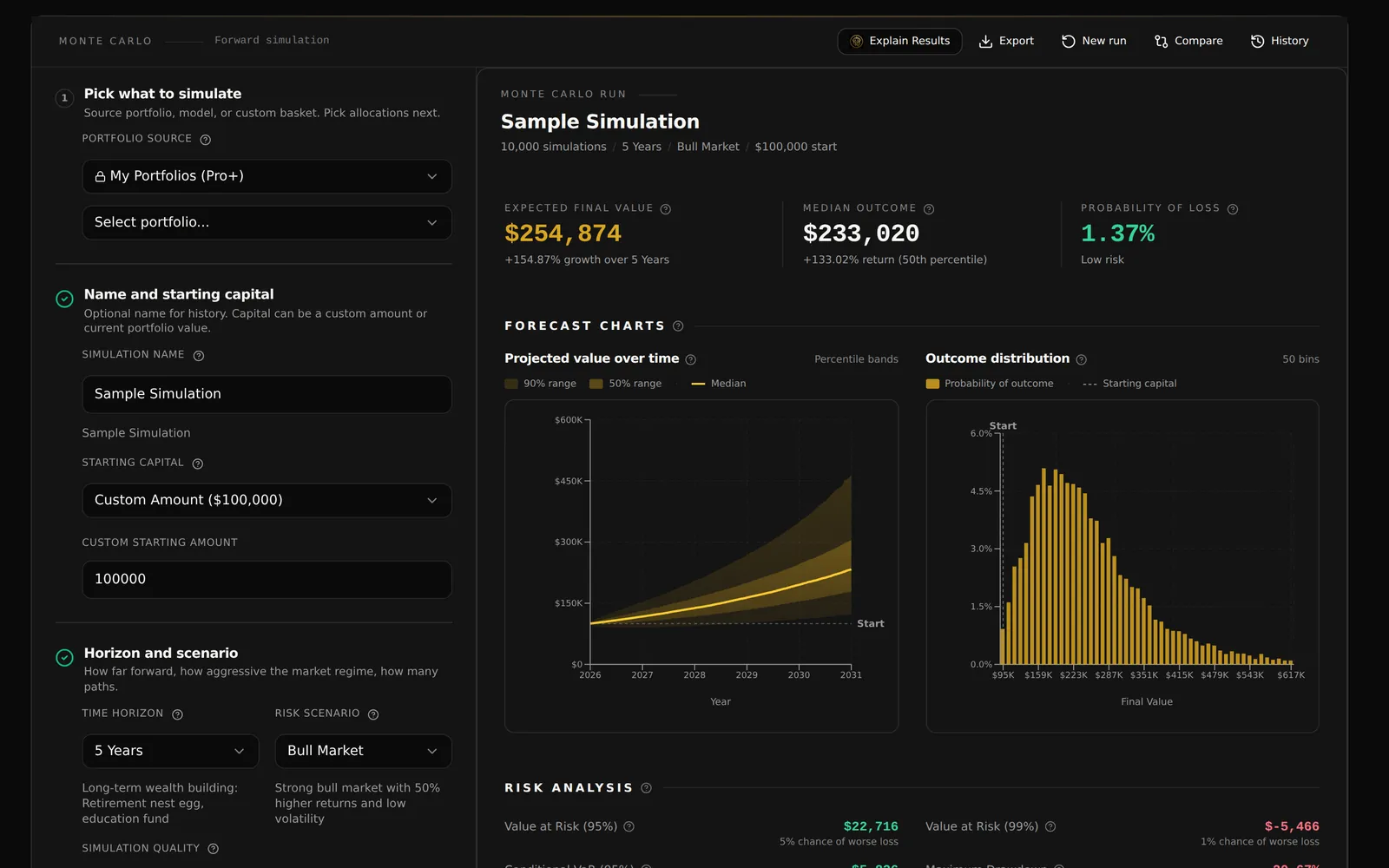The height and width of the screenshot is (868, 1389).
Task: Click the $22,716 Value at Risk figure
Action: point(871,826)
